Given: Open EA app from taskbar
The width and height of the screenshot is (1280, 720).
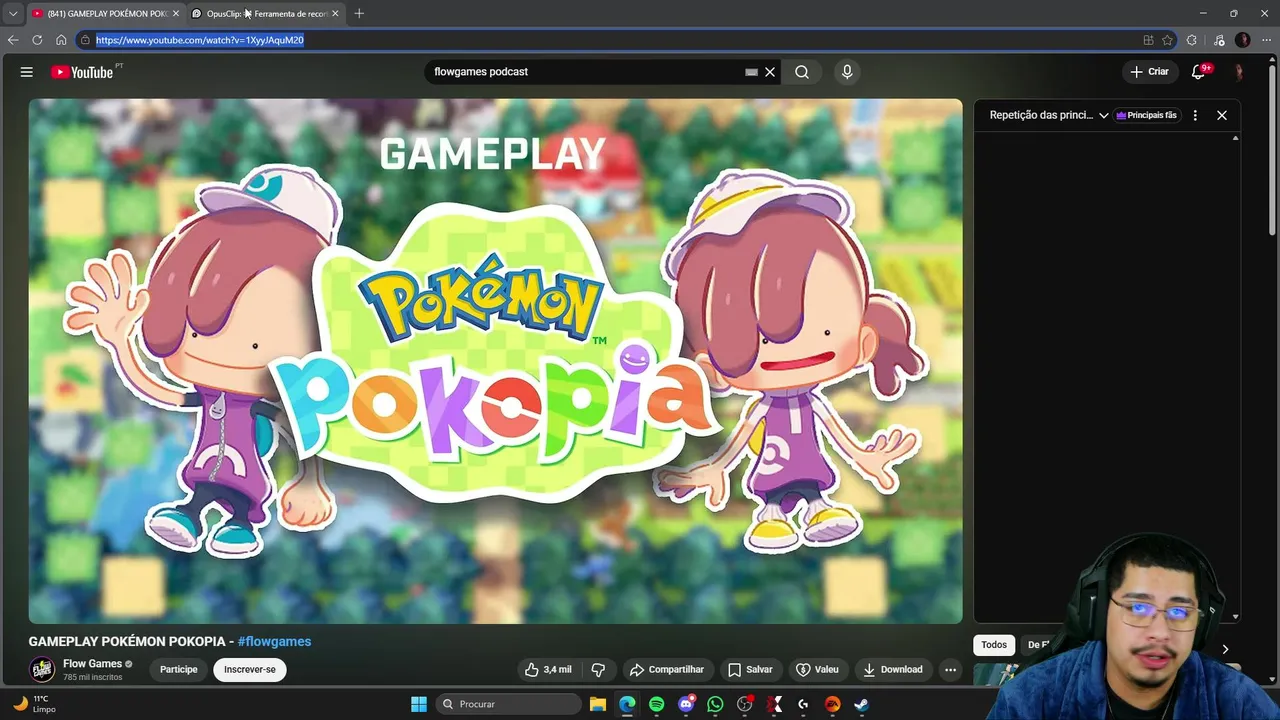Looking at the screenshot, I should click(832, 704).
